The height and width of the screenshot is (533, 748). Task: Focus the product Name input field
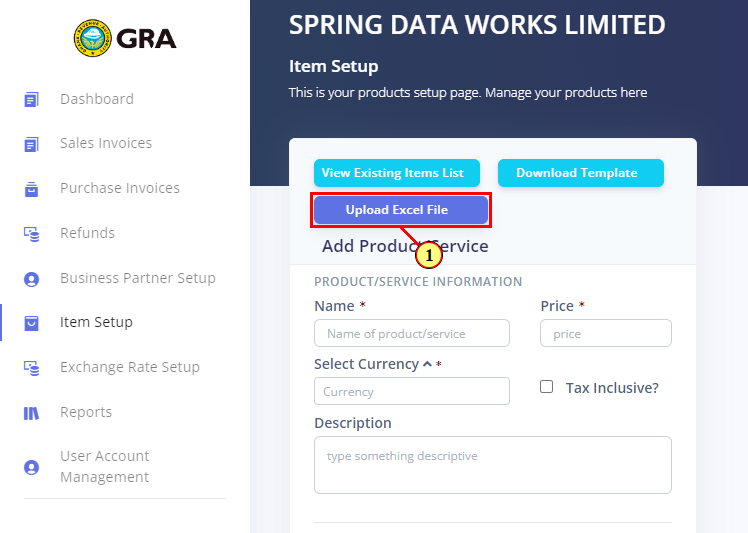pyautogui.click(x=412, y=333)
